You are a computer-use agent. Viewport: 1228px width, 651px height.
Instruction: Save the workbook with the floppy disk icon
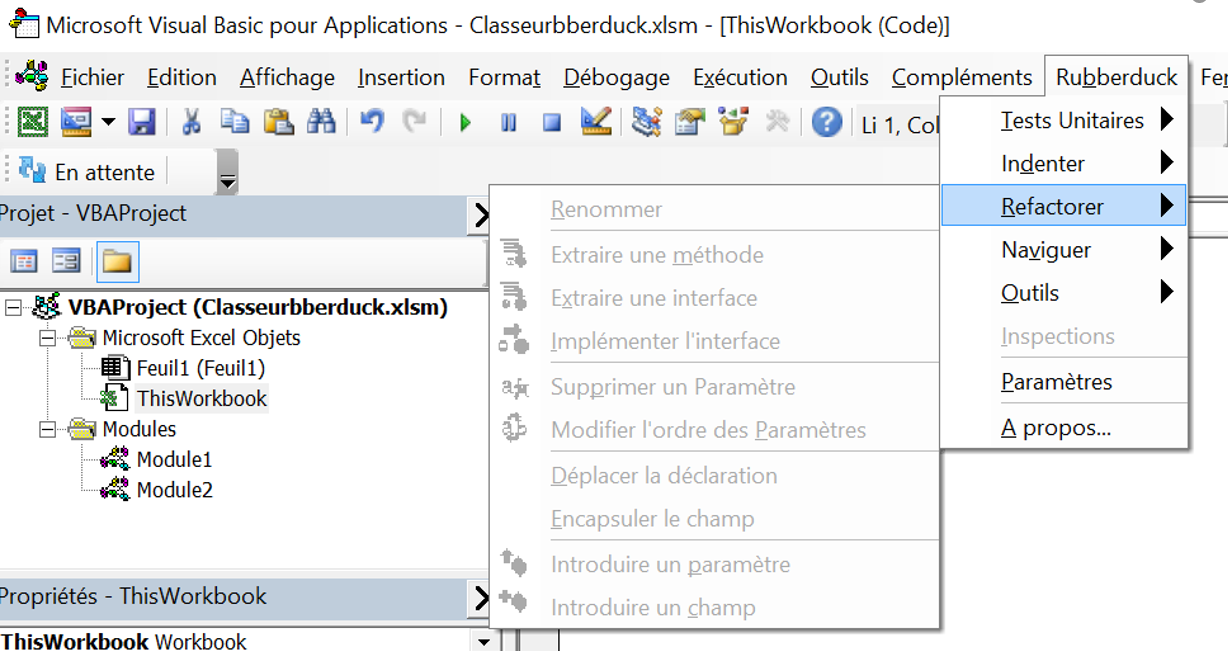pyautogui.click(x=142, y=122)
